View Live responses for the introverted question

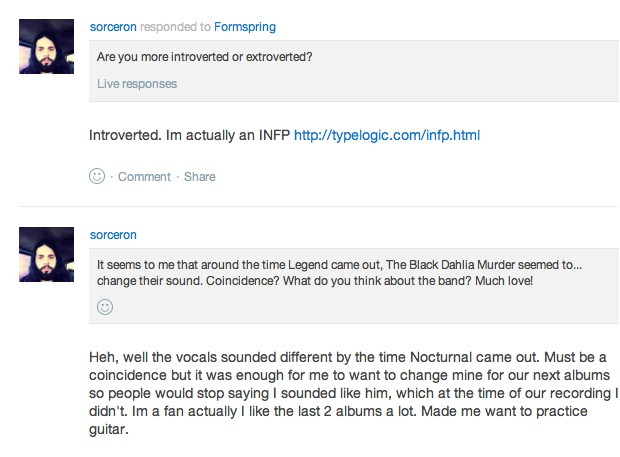pos(137,84)
